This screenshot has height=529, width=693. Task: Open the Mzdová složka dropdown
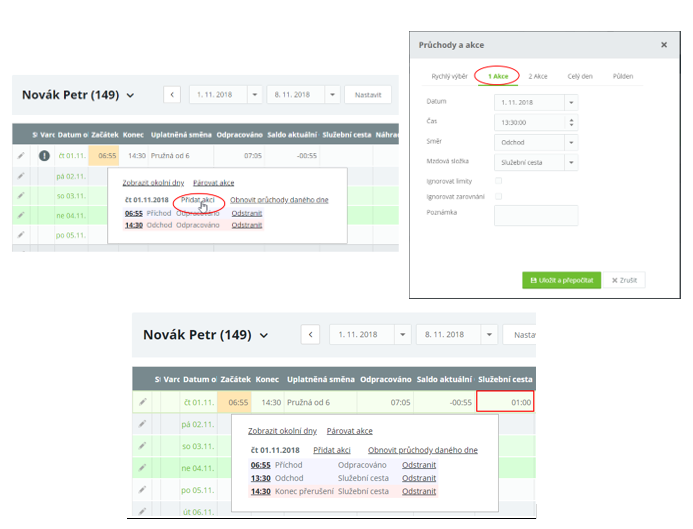[x=571, y=162]
